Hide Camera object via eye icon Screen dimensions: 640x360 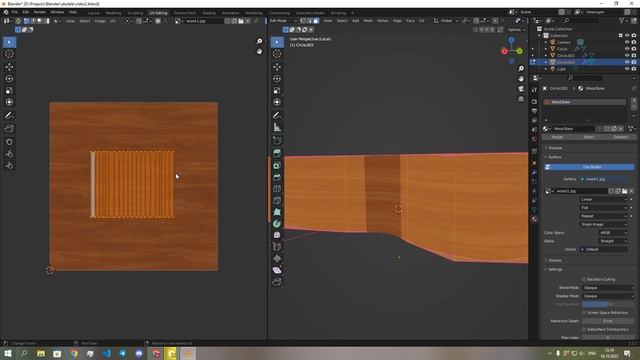pyautogui.click(x=627, y=42)
